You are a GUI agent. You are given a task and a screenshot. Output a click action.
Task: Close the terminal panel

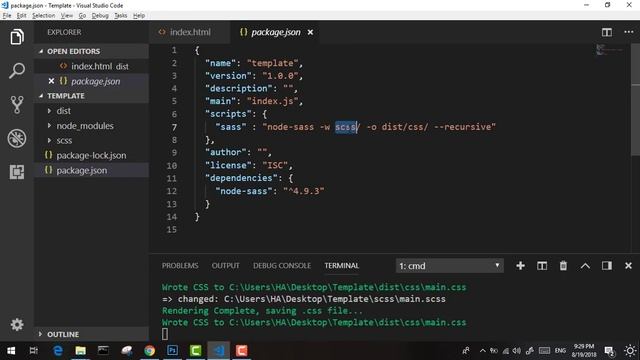(x=628, y=266)
